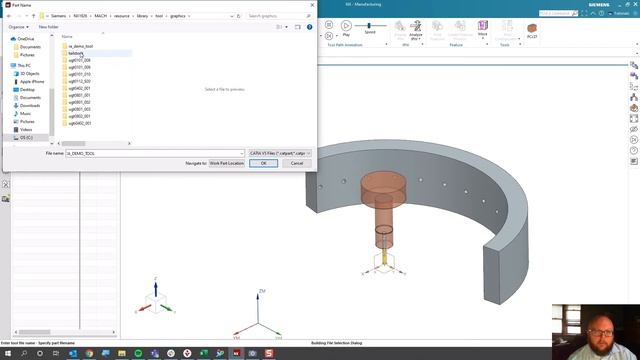
Task: Open Spotify from the taskbar
Action: [x=138, y=353]
